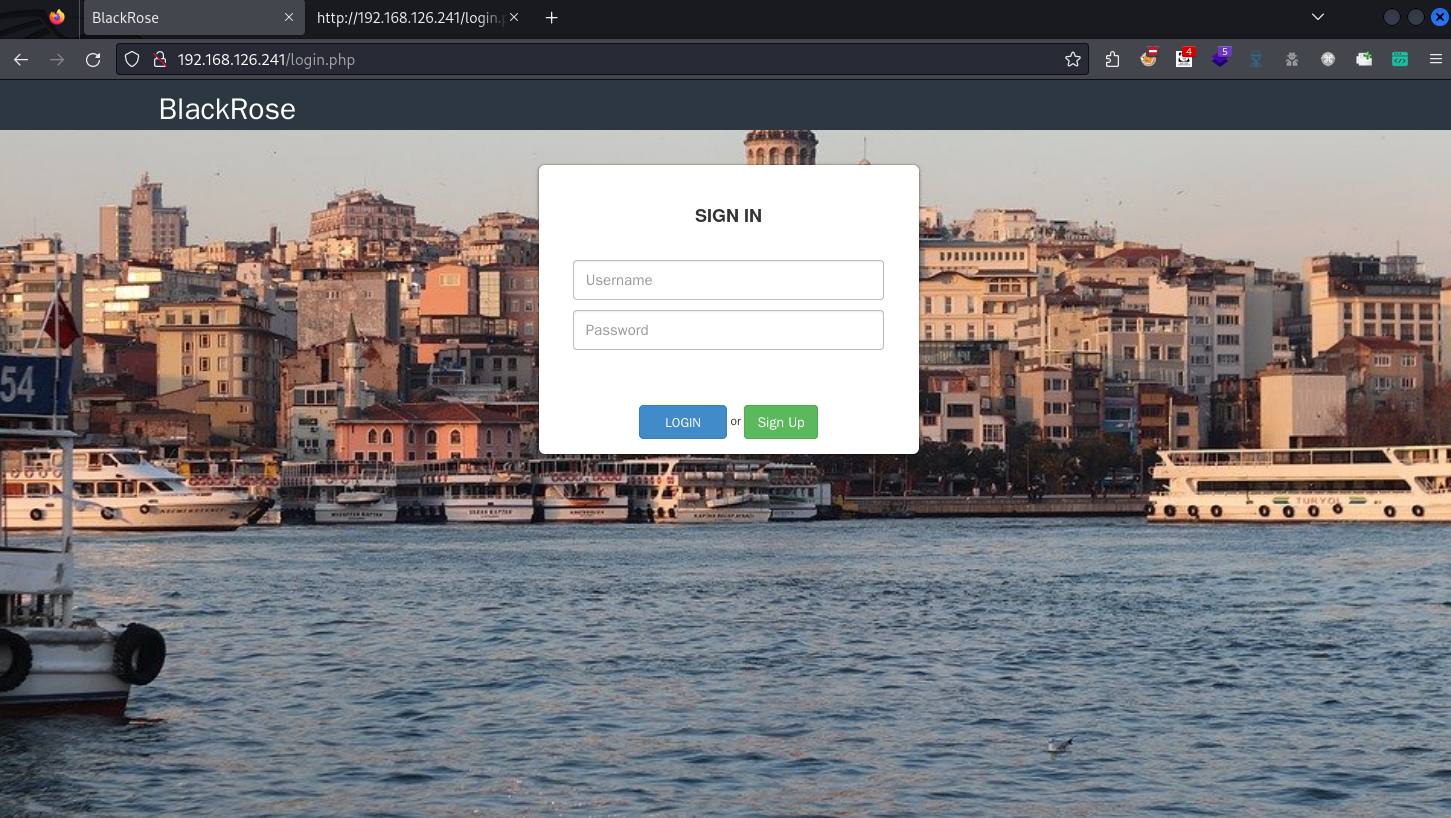Click the shield tracking-protection icon
1451x818 pixels.
coord(131,59)
